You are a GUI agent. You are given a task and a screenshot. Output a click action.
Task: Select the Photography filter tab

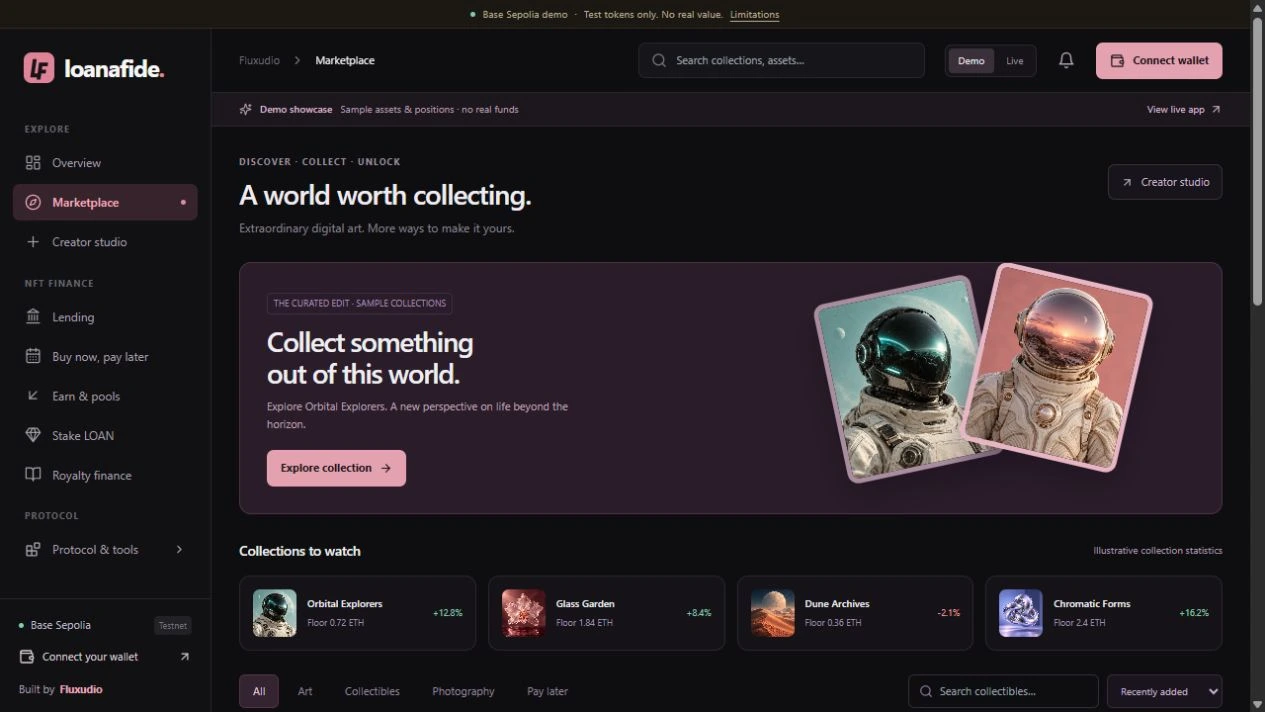463,691
